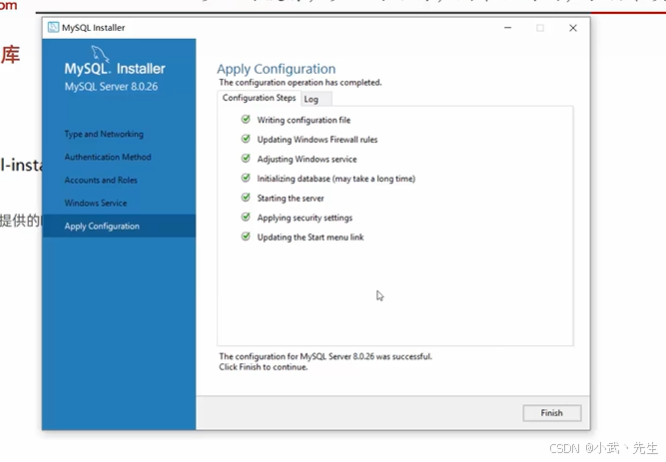The image size is (666, 462).
Task: Click 'Adjusting Windows service' step text
Action: click(307, 159)
